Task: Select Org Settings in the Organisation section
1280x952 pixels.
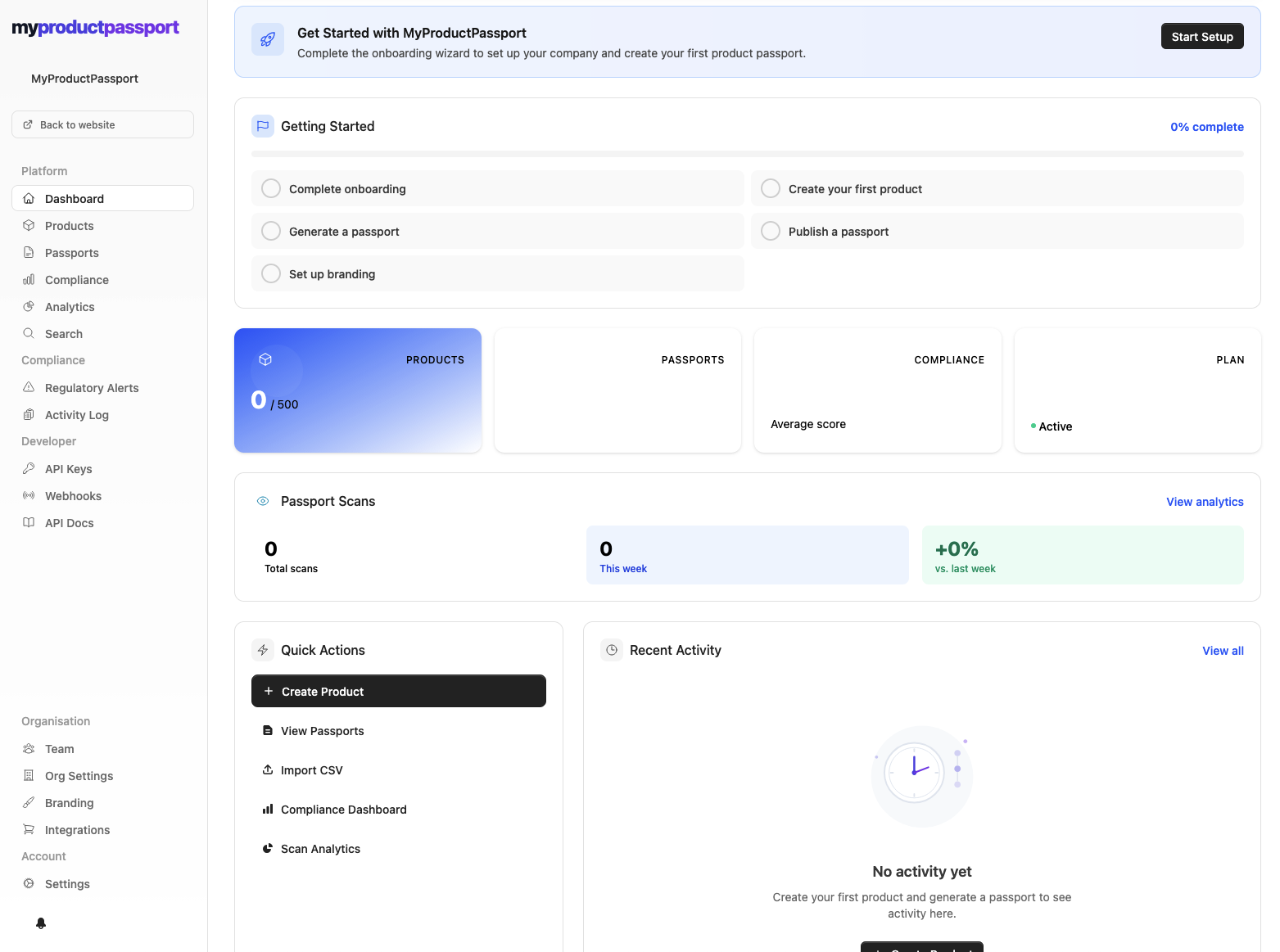Action: [79, 775]
